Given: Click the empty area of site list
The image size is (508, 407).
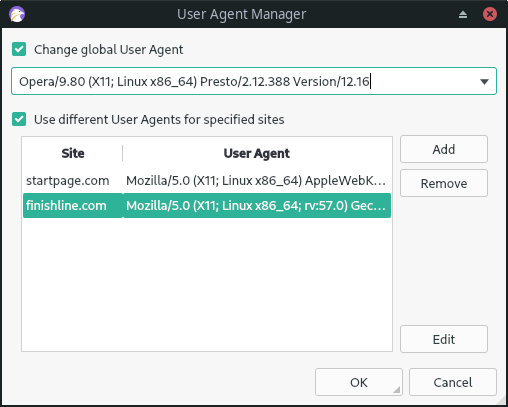Looking at the screenshot, I should (x=207, y=283).
